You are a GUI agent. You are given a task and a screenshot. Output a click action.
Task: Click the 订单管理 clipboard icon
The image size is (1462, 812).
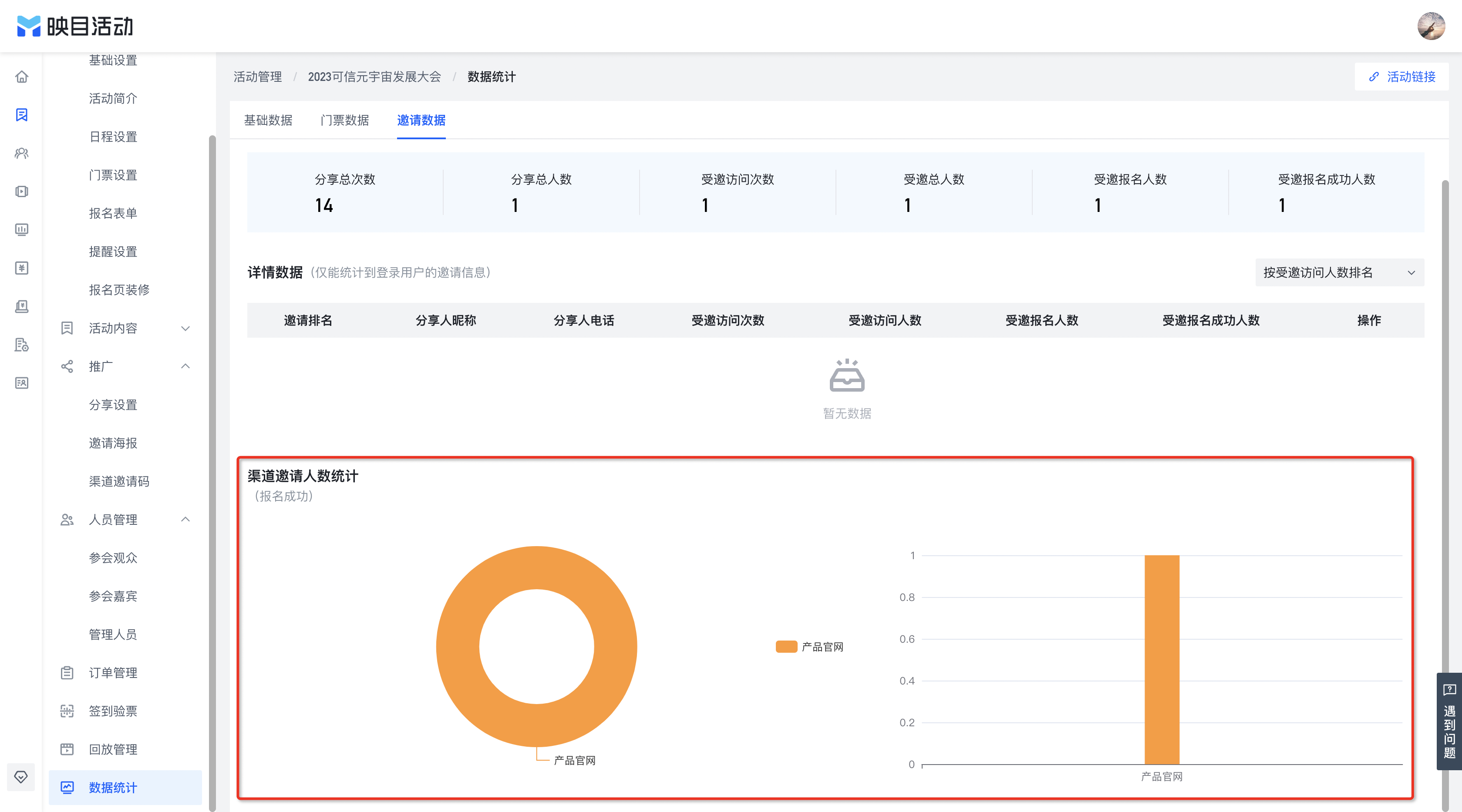click(x=67, y=673)
